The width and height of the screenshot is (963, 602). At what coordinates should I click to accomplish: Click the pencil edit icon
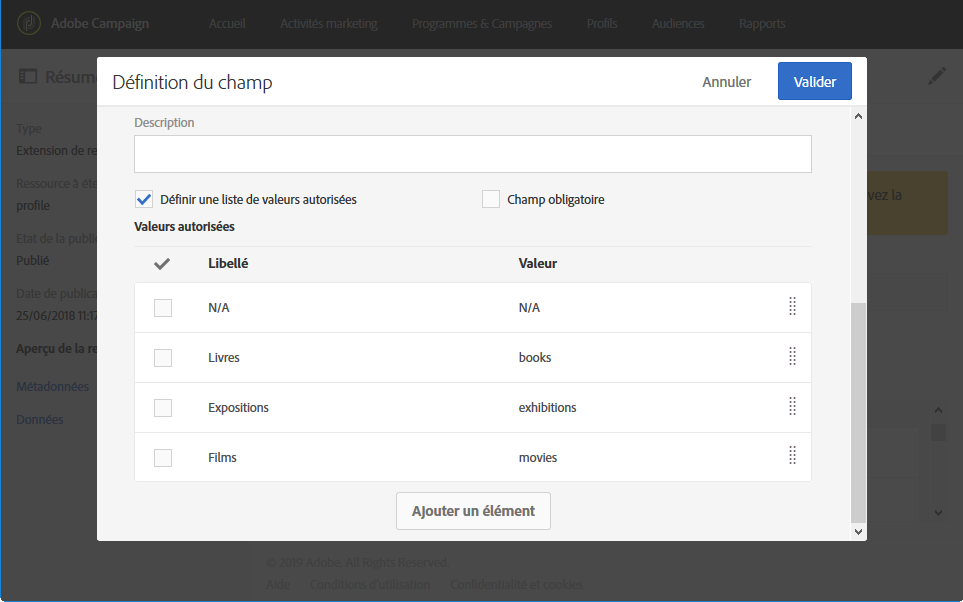[x=936, y=76]
